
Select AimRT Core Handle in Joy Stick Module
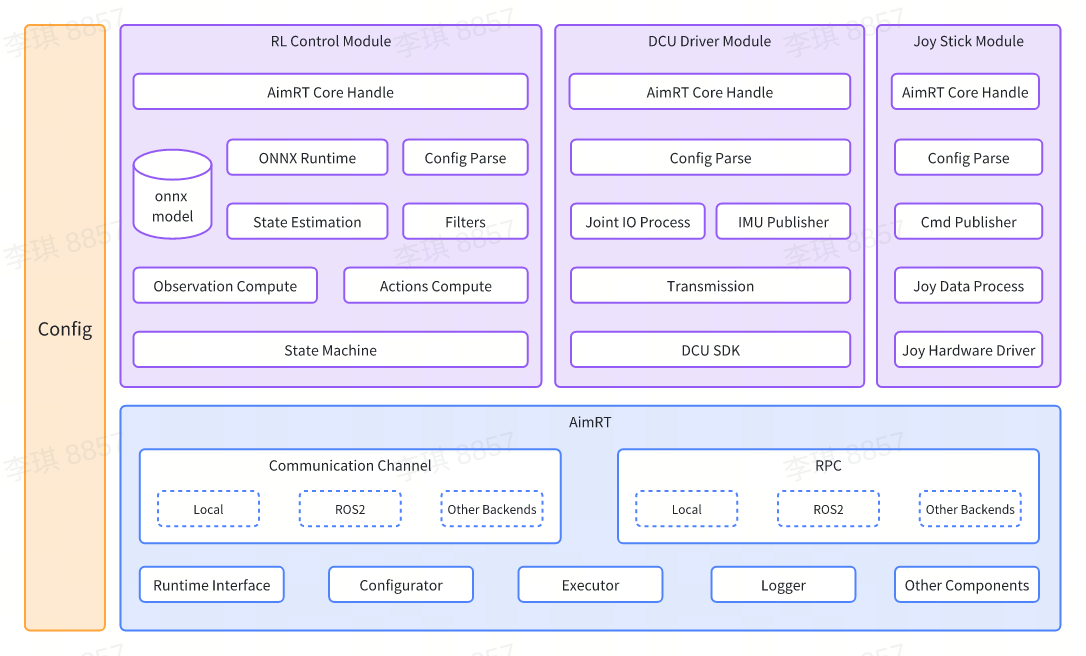pyautogui.click(x=965, y=92)
